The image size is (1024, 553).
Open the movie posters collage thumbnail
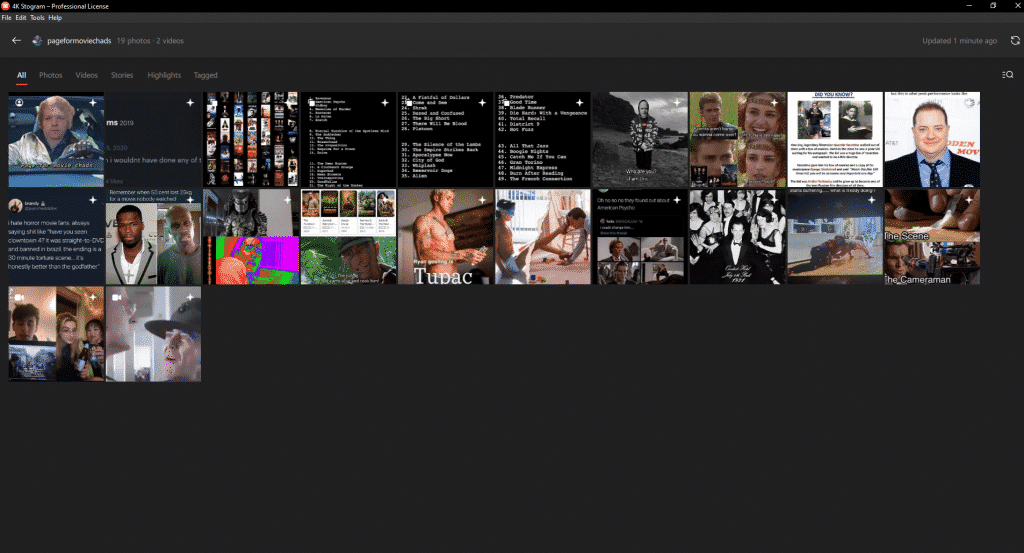pyautogui.click(x=251, y=140)
